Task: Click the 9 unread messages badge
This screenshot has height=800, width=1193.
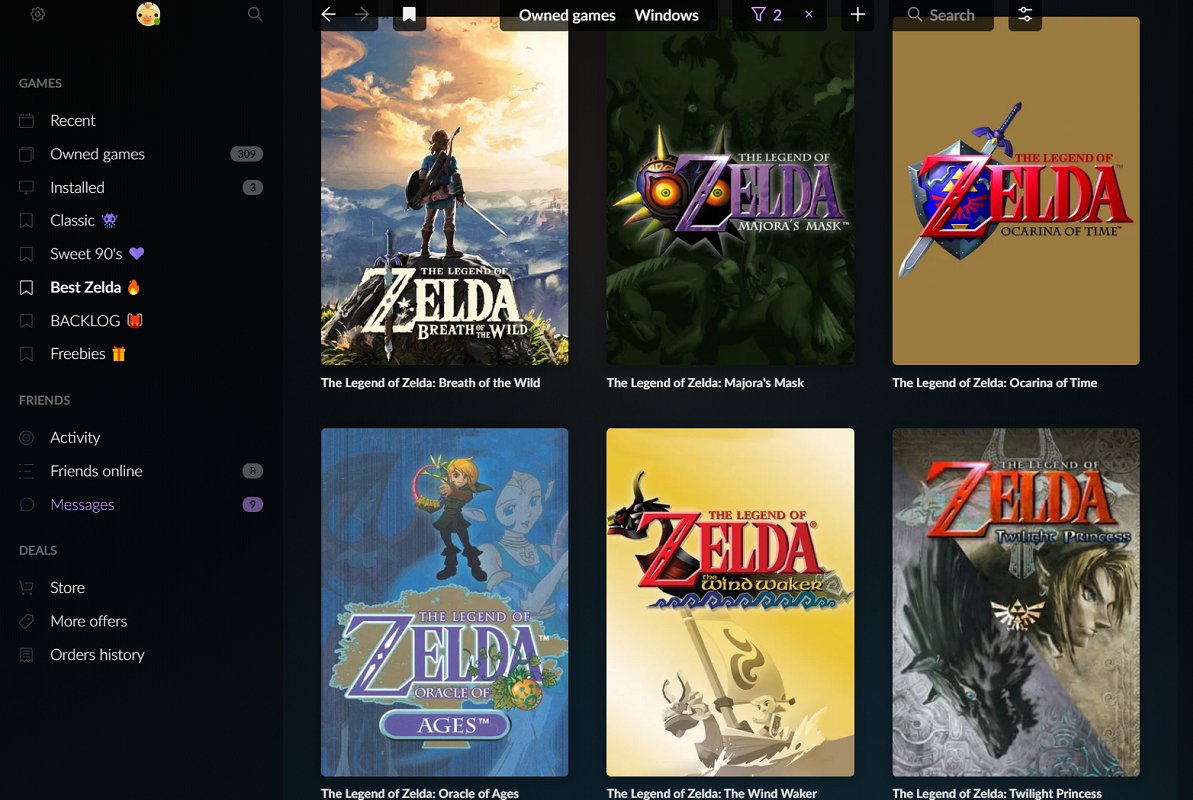Action: point(253,505)
